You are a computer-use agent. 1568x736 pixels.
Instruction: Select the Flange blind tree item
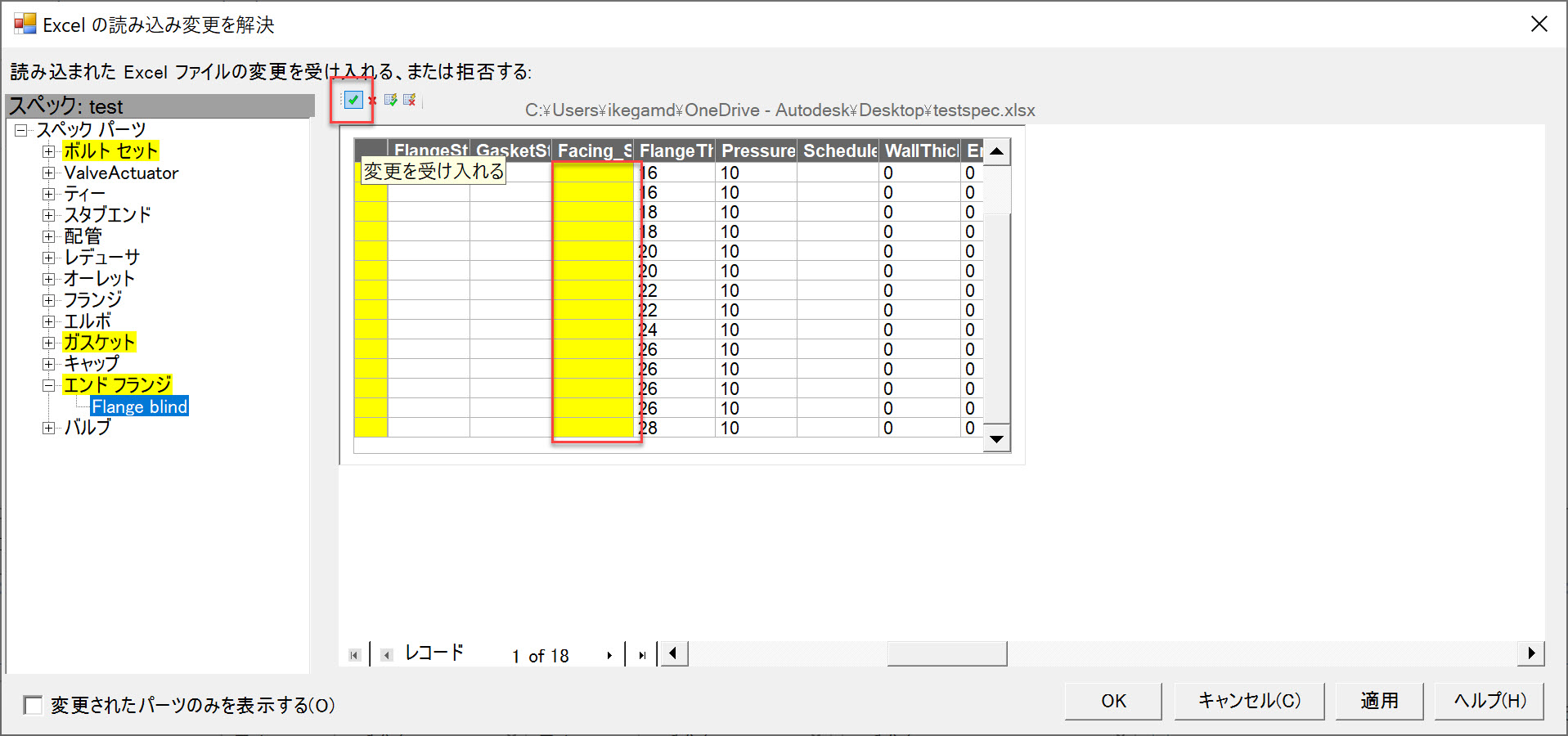pyautogui.click(x=139, y=406)
